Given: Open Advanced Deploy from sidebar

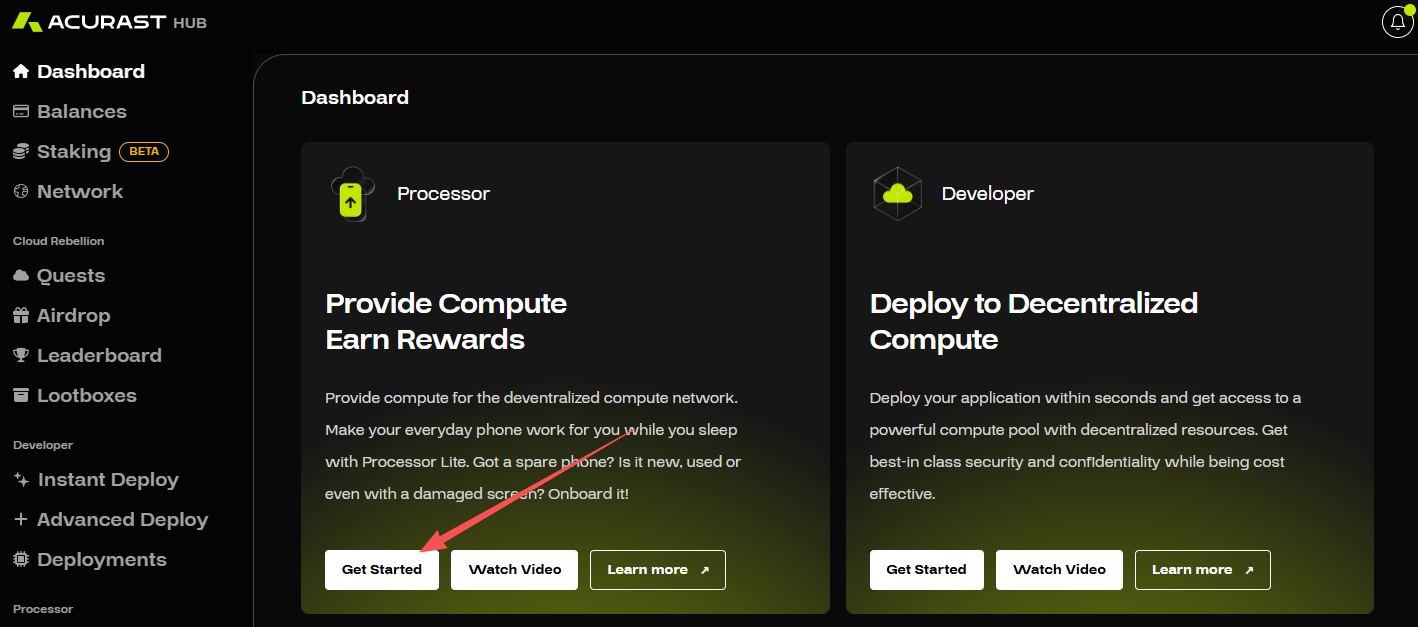Looking at the screenshot, I should [x=122, y=520].
